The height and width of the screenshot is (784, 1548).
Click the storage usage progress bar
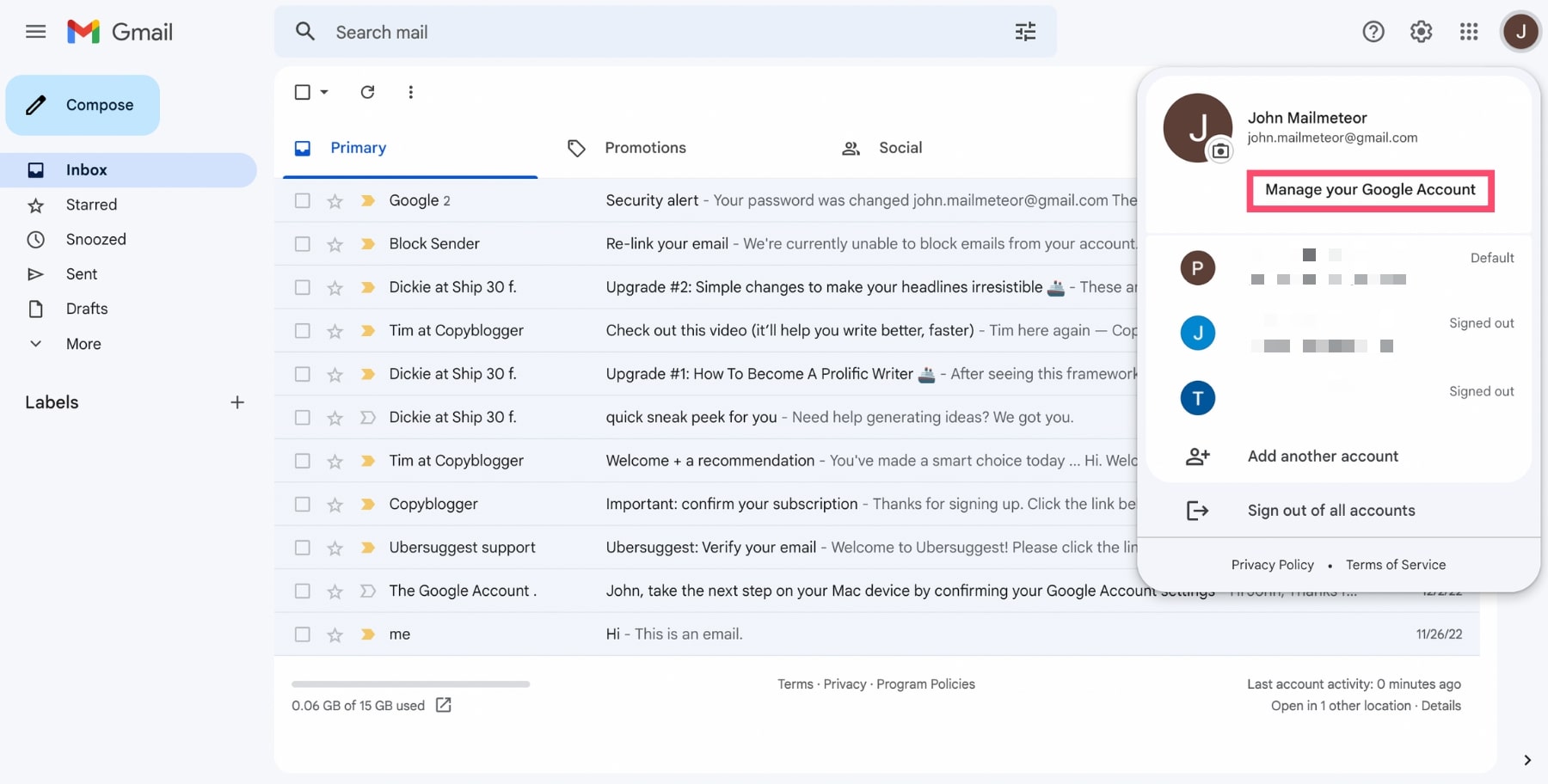click(x=411, y=684)
